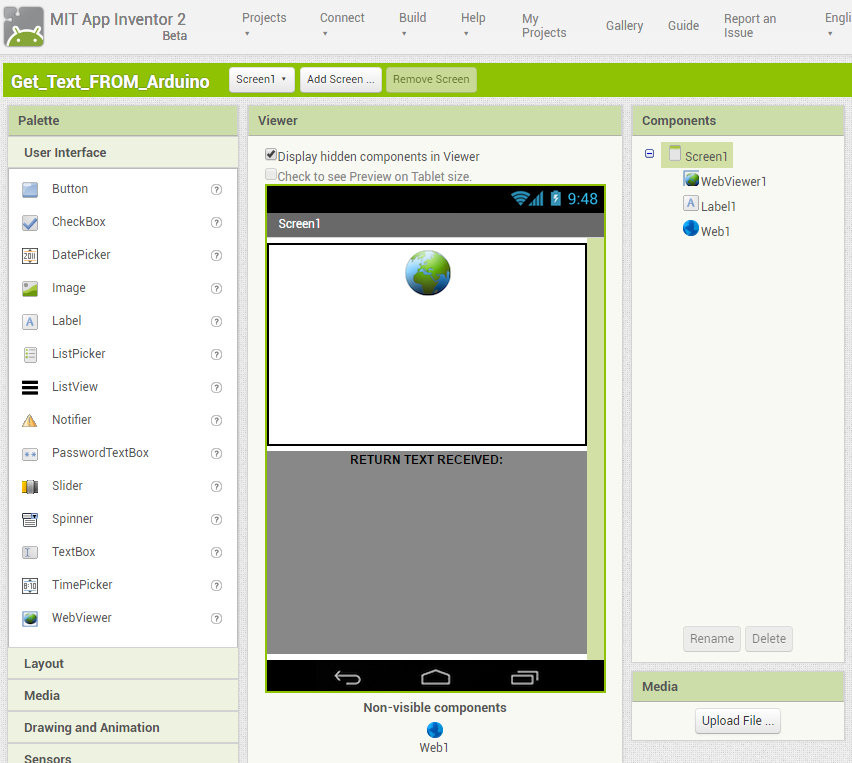Open help for the Spinner component
The height and width of the screenshot is (763, 852).
click(x=216, y=520)
